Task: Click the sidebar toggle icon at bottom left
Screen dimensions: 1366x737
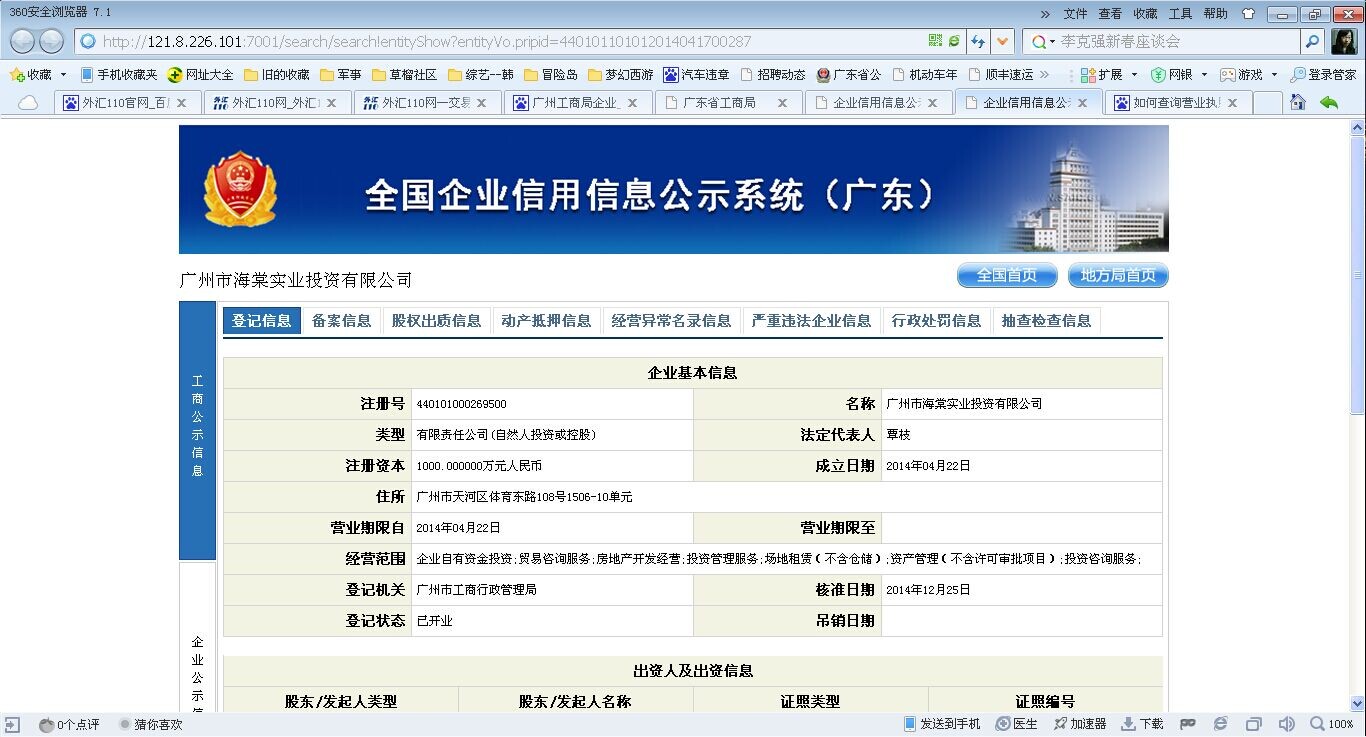Action: click(12, 724)
